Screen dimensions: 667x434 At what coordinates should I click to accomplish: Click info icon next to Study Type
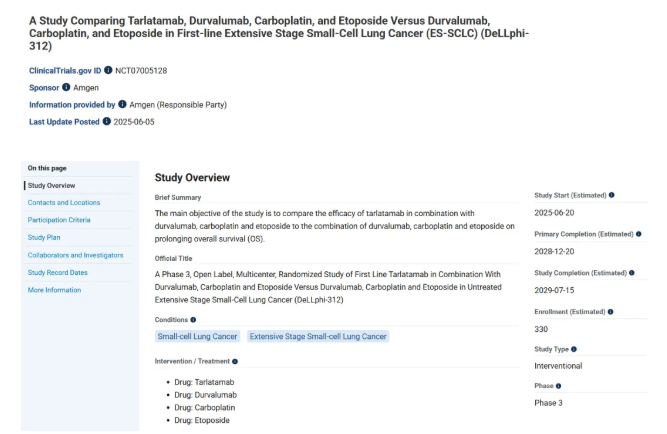[574, 349]
